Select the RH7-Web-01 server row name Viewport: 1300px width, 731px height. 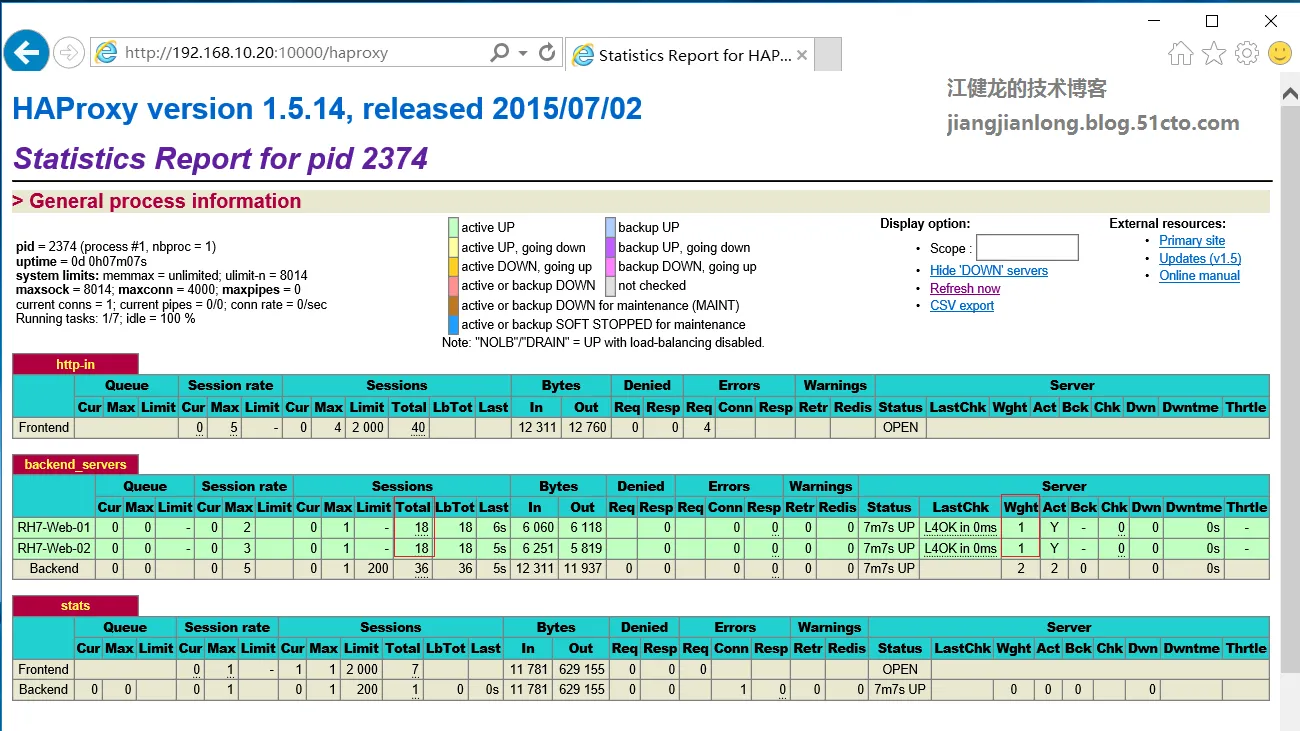[54, 527]
